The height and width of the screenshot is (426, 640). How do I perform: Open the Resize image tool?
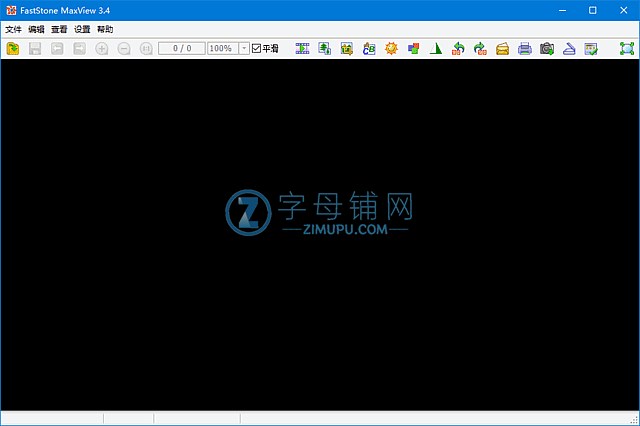pyautogui.click(x=325, y=48)
